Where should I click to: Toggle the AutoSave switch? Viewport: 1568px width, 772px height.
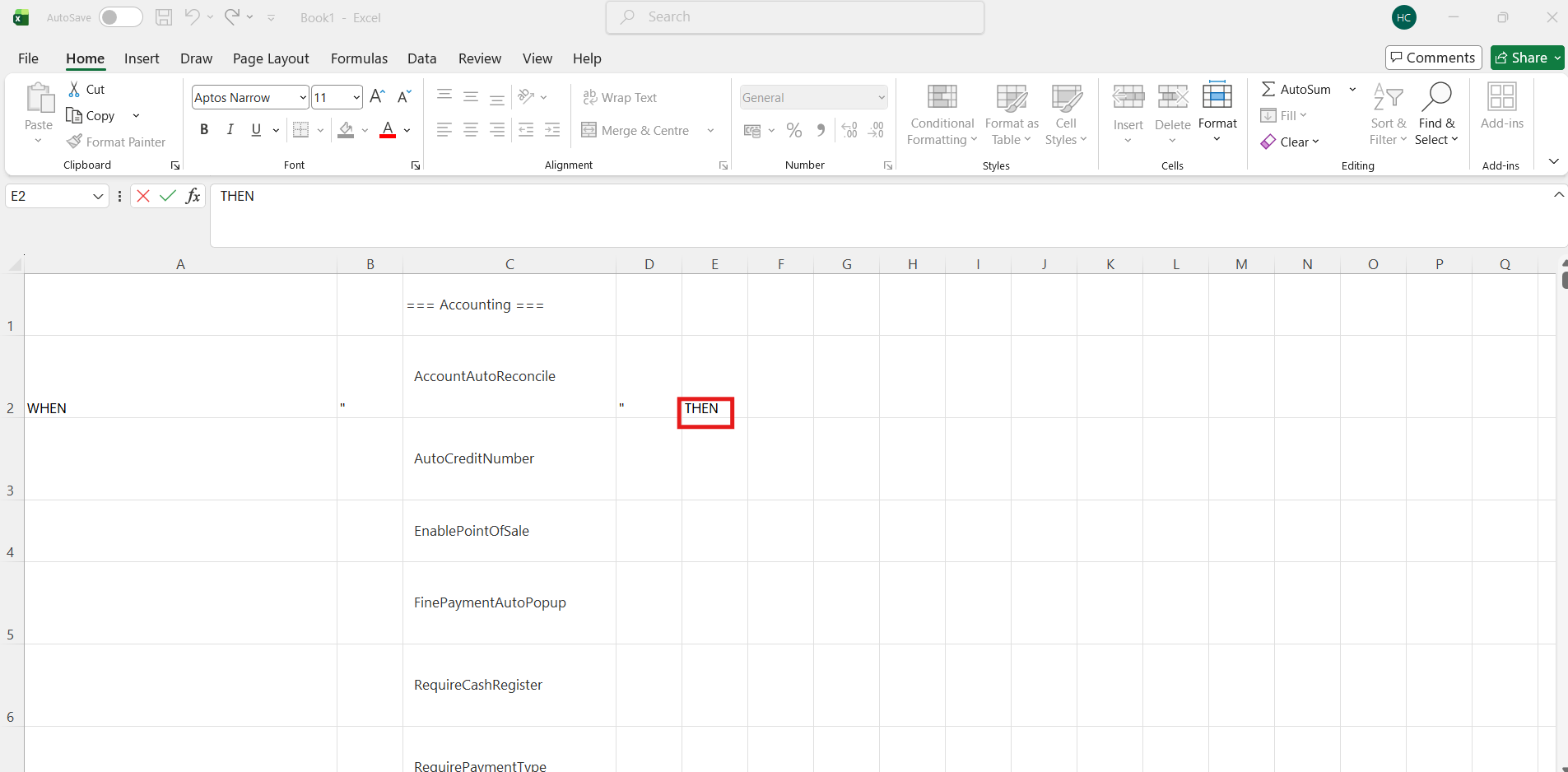(120, 17)
